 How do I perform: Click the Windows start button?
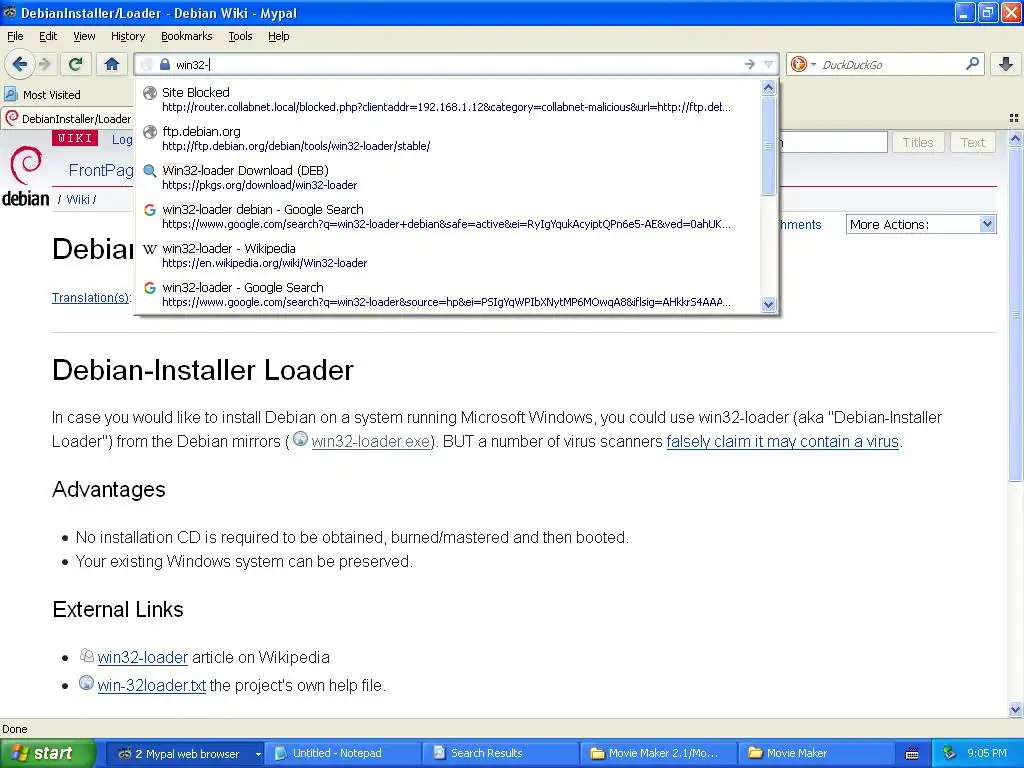pos(46,753)
